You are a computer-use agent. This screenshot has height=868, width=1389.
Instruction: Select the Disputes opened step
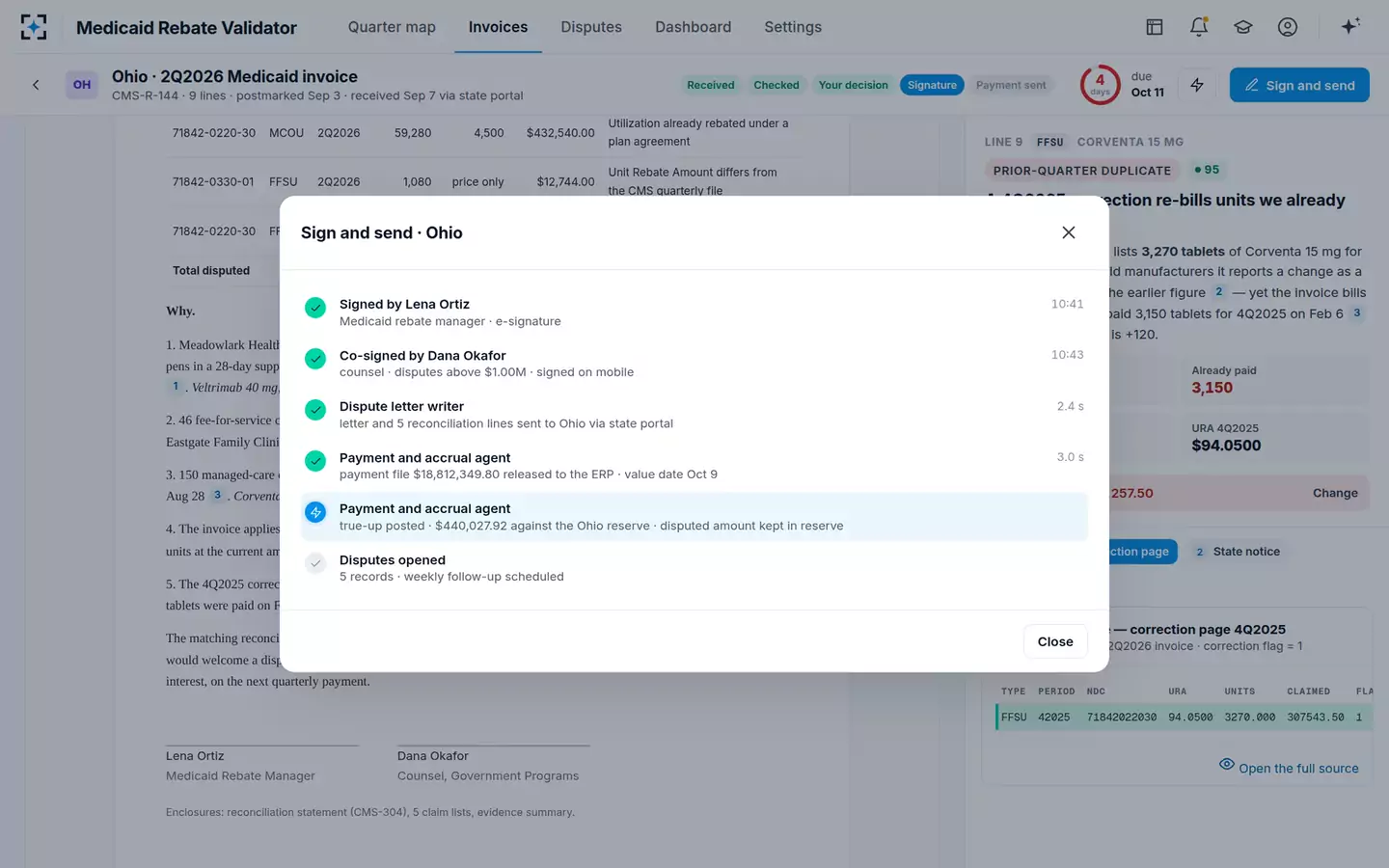pyautogui.click(x=694, y=568)
